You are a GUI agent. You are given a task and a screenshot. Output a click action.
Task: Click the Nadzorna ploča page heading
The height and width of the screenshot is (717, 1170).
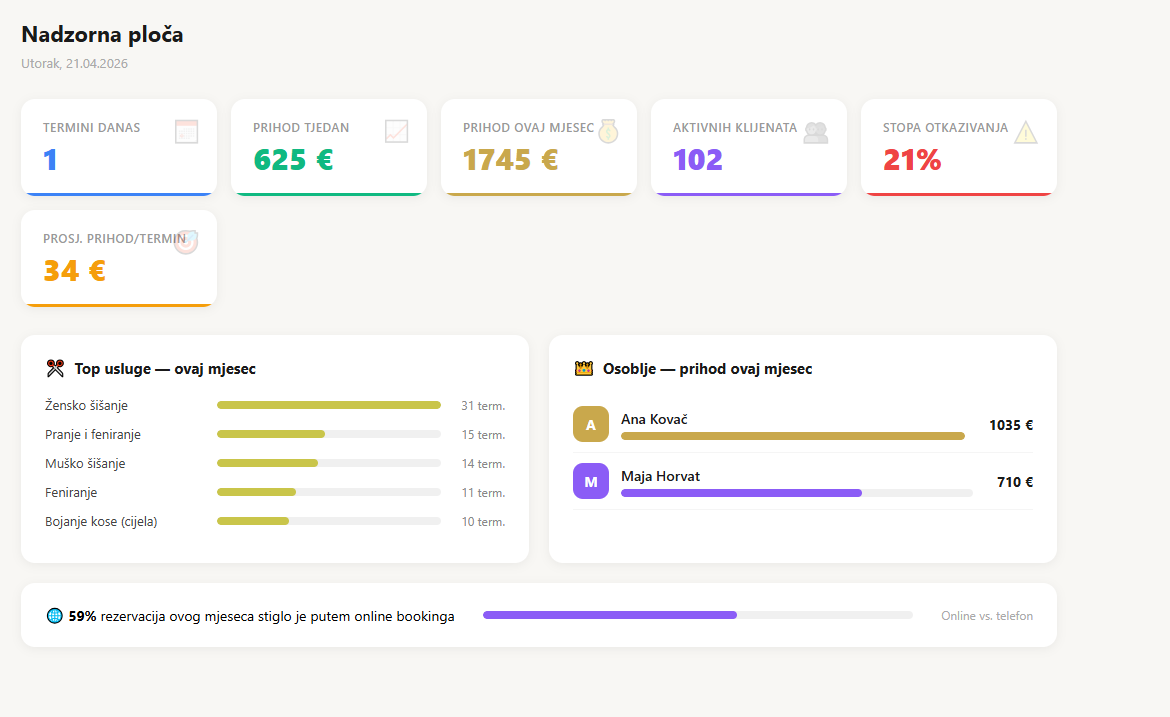click(x=102, y=35)
